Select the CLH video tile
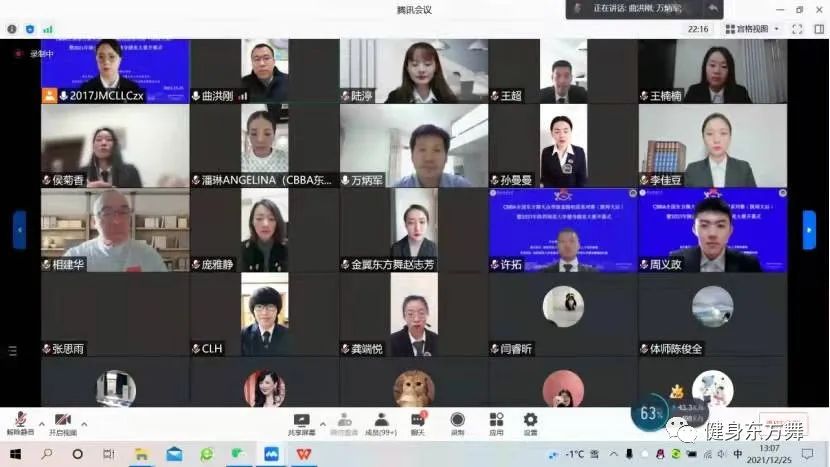This screenshot has width=830, height=467. coord(265,315)
